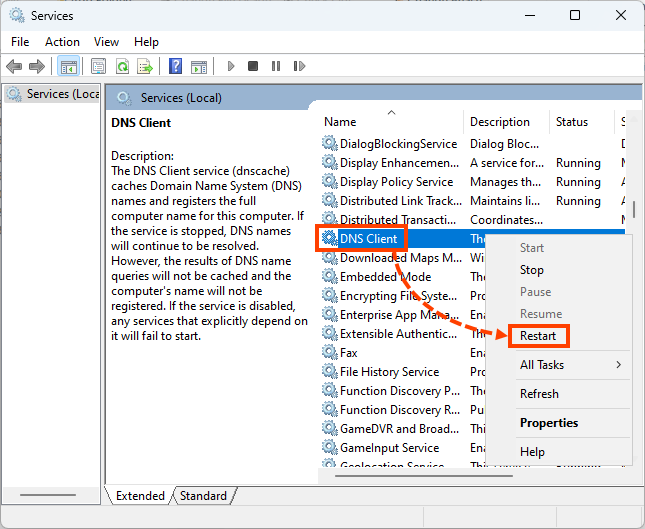645x529 pixels.
Task: Click the Back arrow in toolbar
Action: tap(14, 67)
